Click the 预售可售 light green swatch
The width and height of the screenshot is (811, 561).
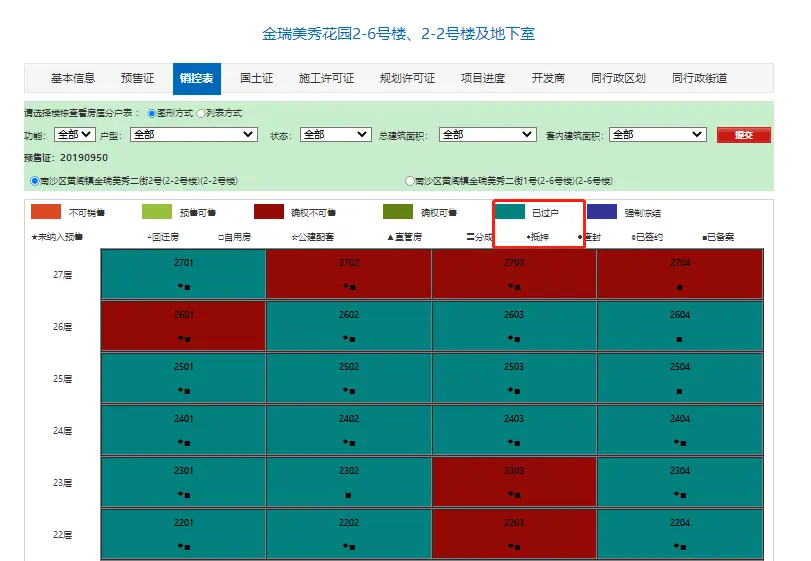point(157,211)
